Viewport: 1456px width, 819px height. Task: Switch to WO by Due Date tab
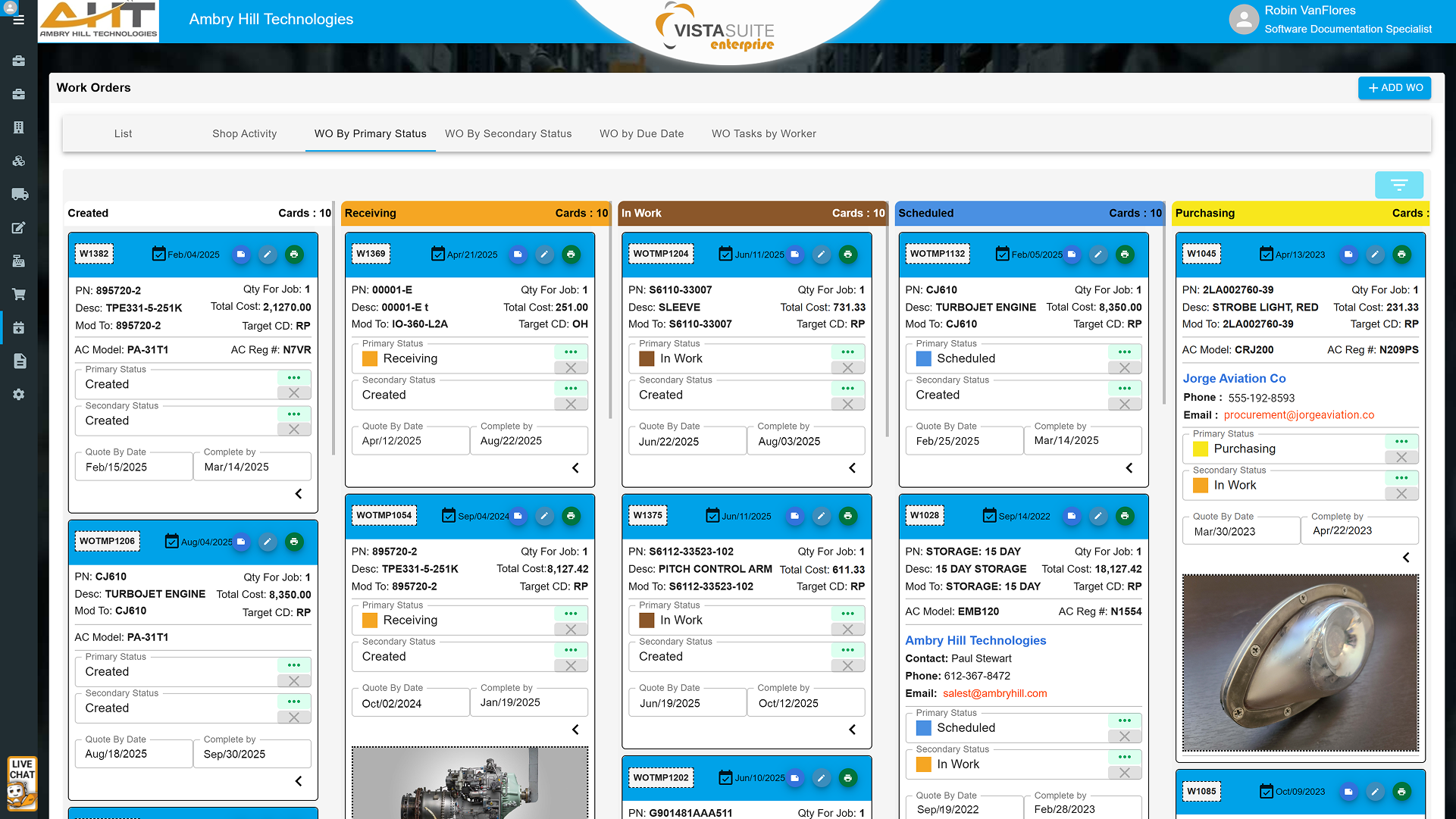click(641, 134)
